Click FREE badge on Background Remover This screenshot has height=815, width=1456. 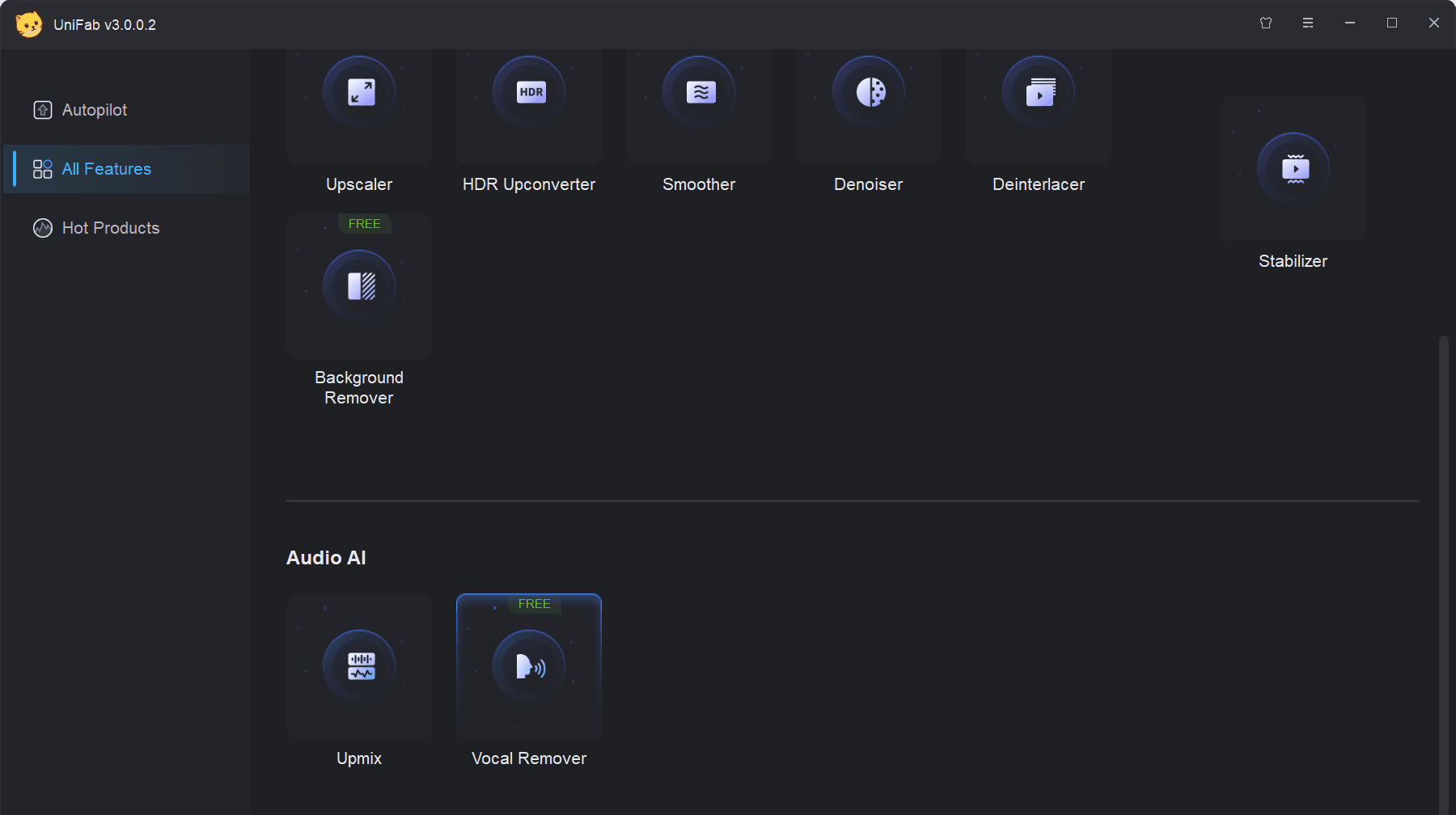365,224
